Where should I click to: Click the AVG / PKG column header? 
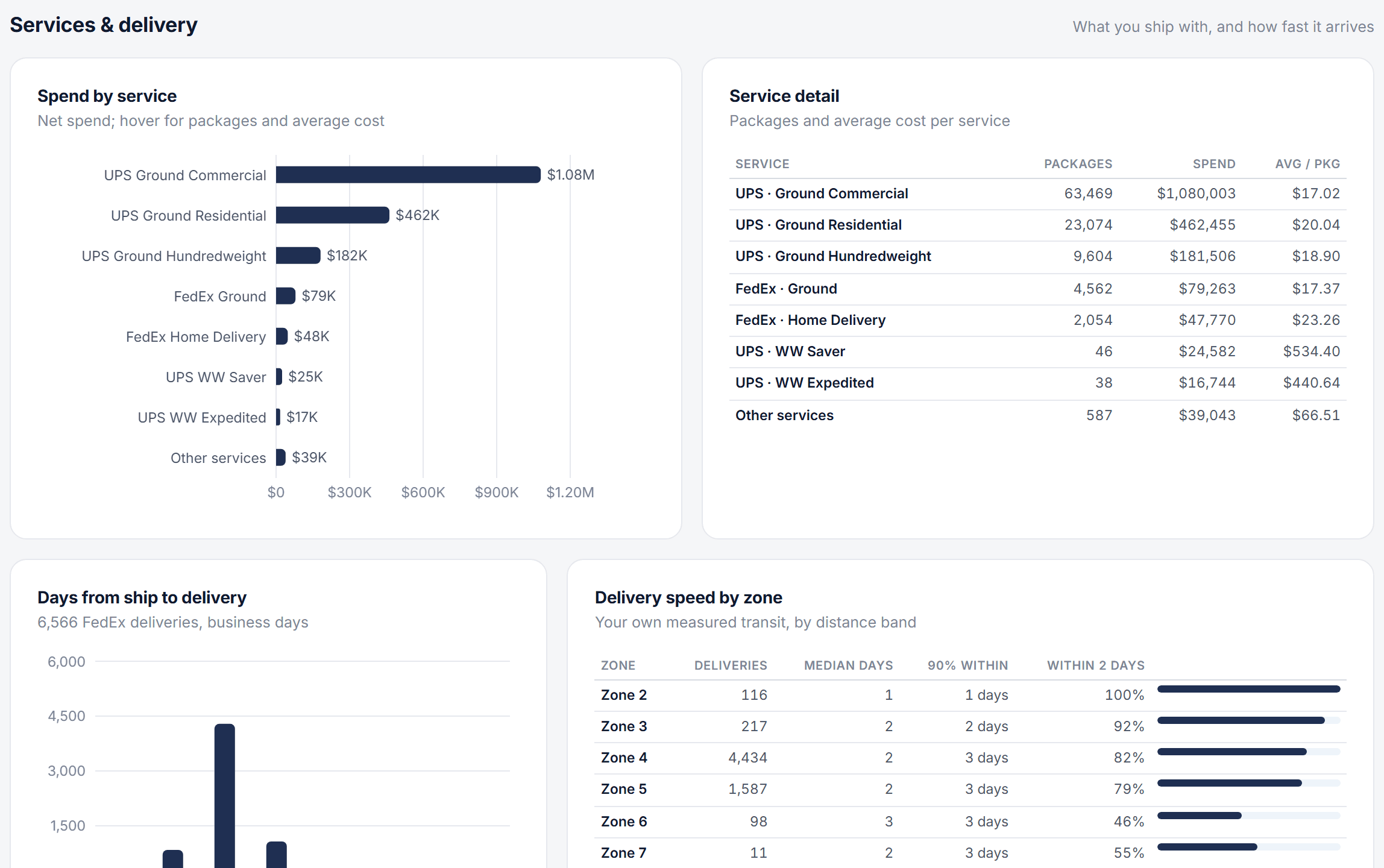(x=1307, y=164)
